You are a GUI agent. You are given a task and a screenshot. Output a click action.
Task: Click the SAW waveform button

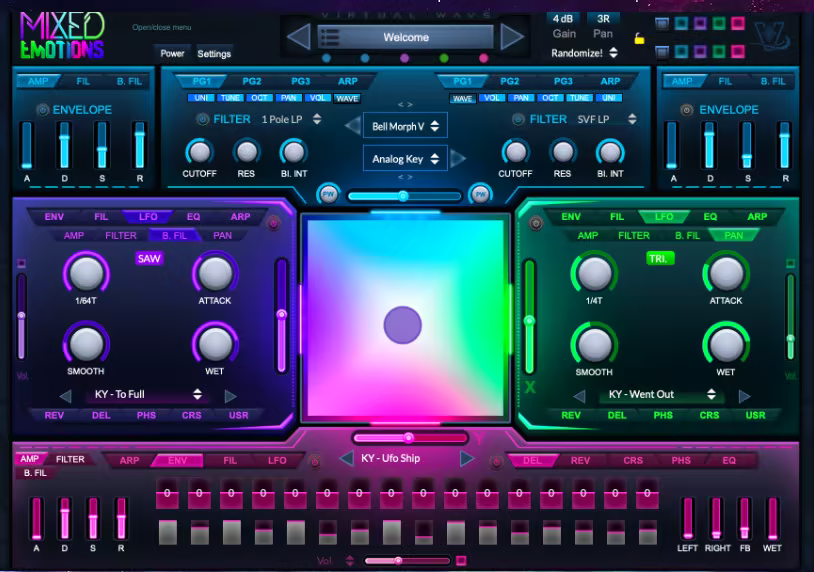149,258
